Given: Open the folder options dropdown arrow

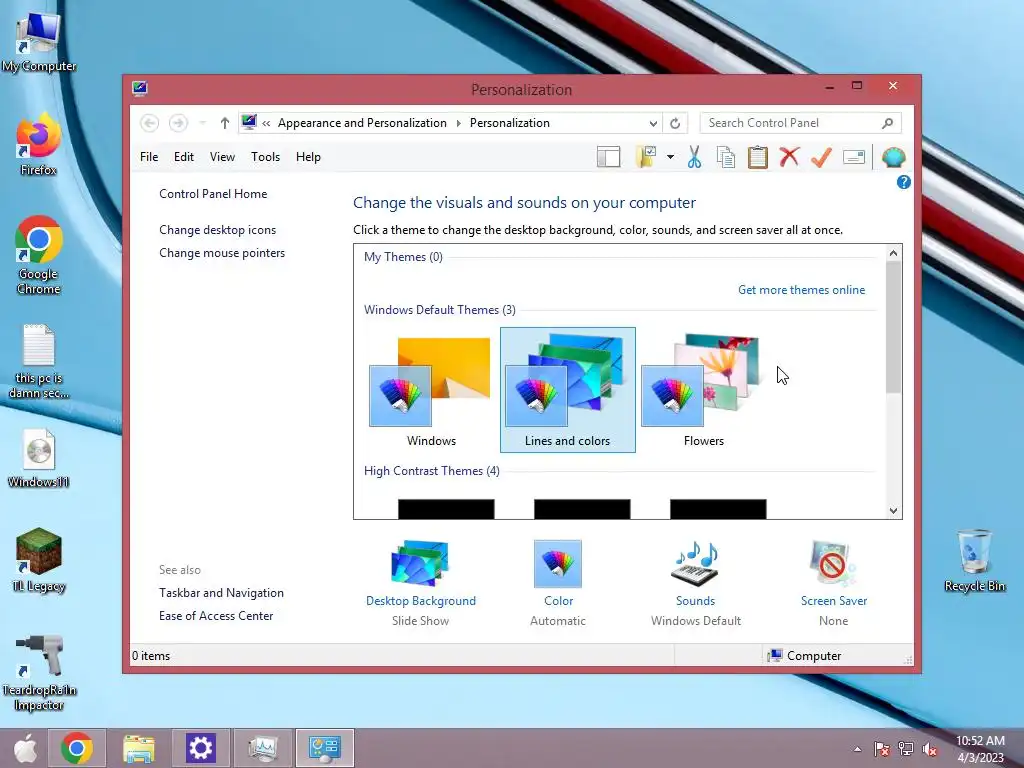Looking at the screenshot, I should [x=670, y=157].
